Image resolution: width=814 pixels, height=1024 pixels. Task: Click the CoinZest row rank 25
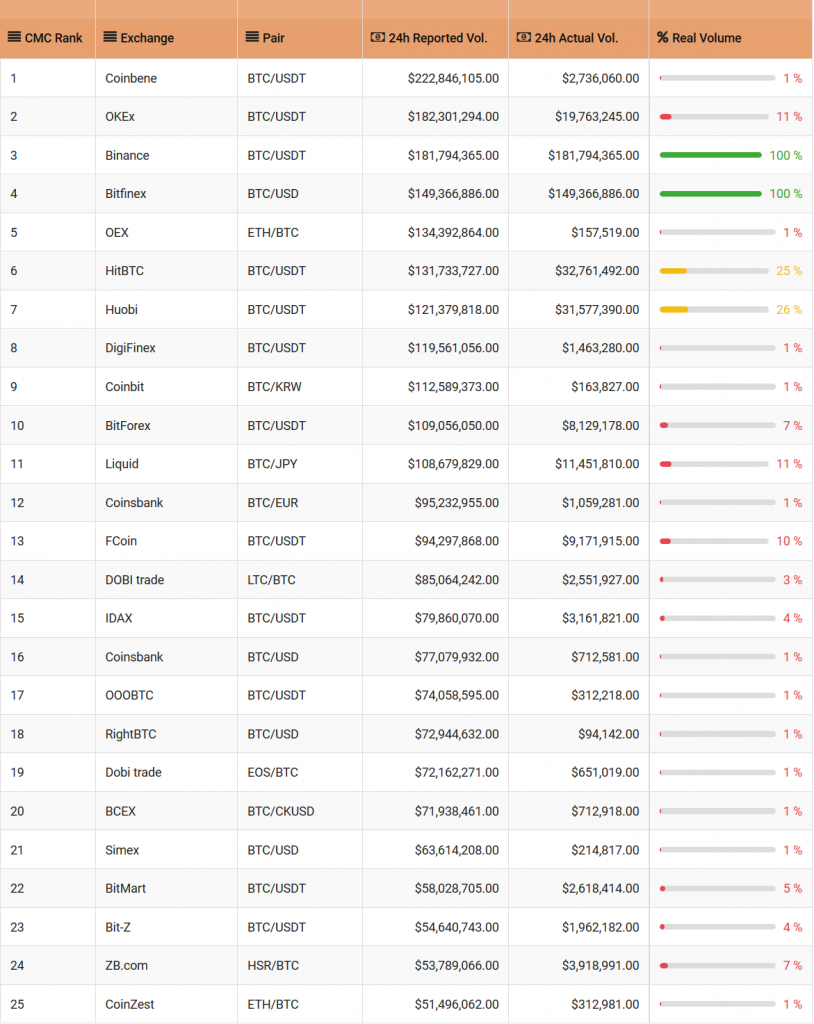[17, 1004]
